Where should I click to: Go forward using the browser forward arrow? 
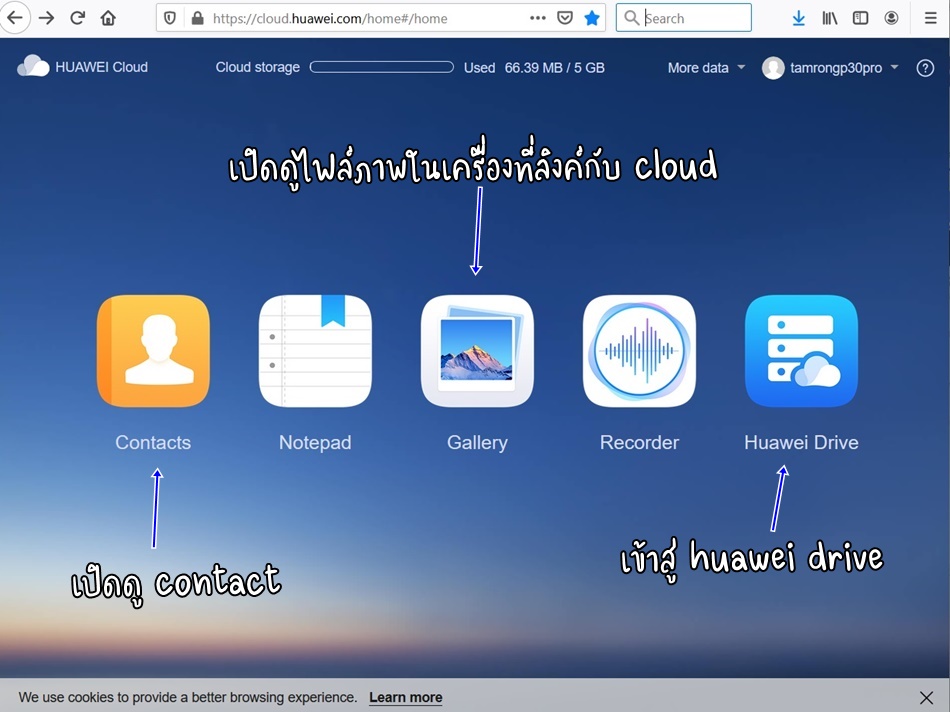47,18
